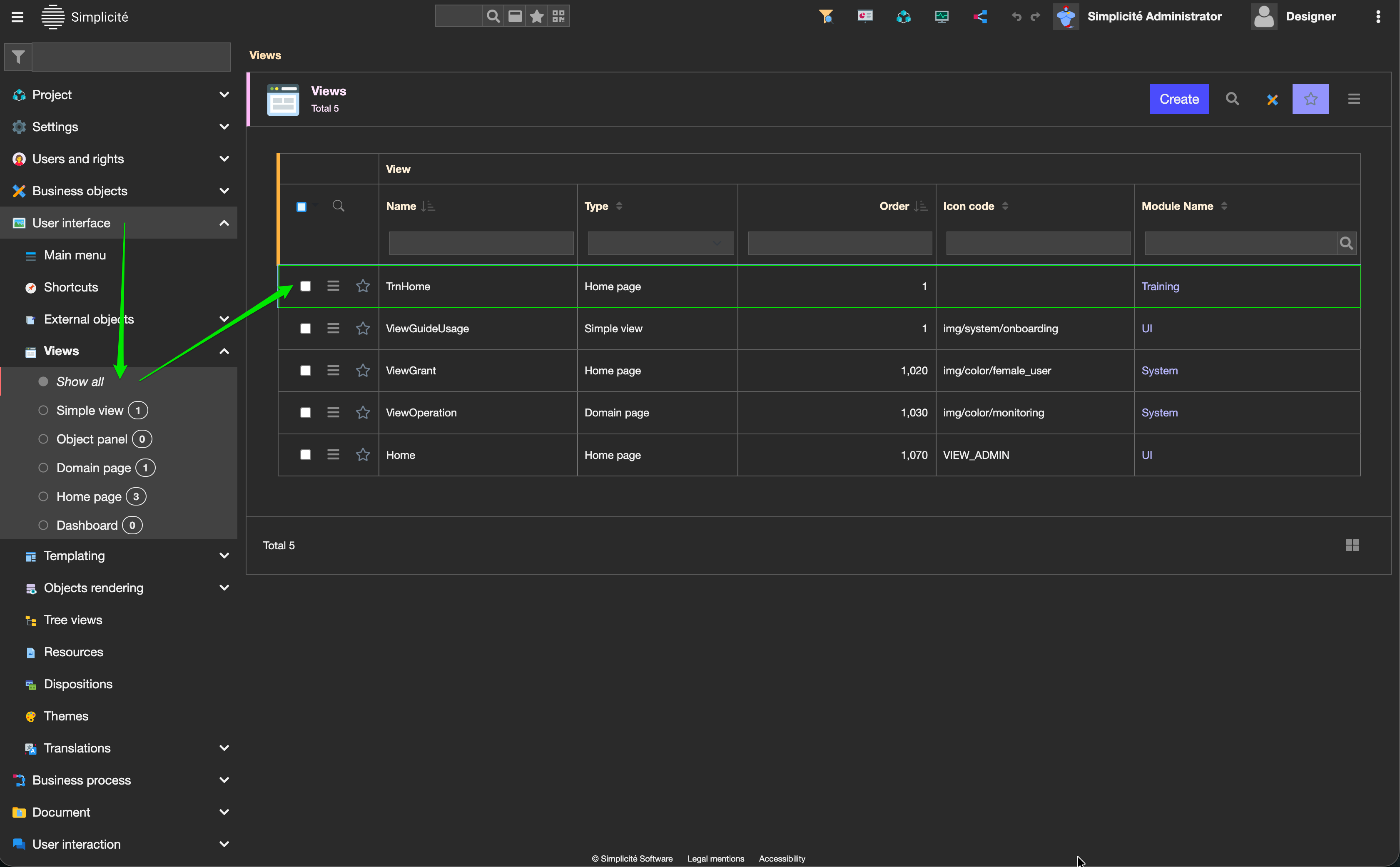Screen dimensions: 1400x867
Task: Open the Training module link
Action: [x=1160, y=286]
